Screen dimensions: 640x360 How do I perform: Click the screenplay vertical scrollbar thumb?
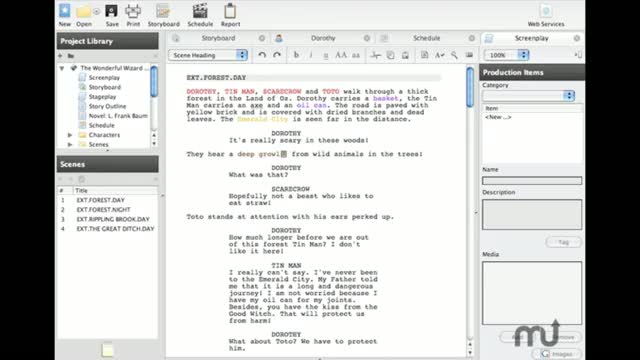pyautogui.click(x=470, y=88)
